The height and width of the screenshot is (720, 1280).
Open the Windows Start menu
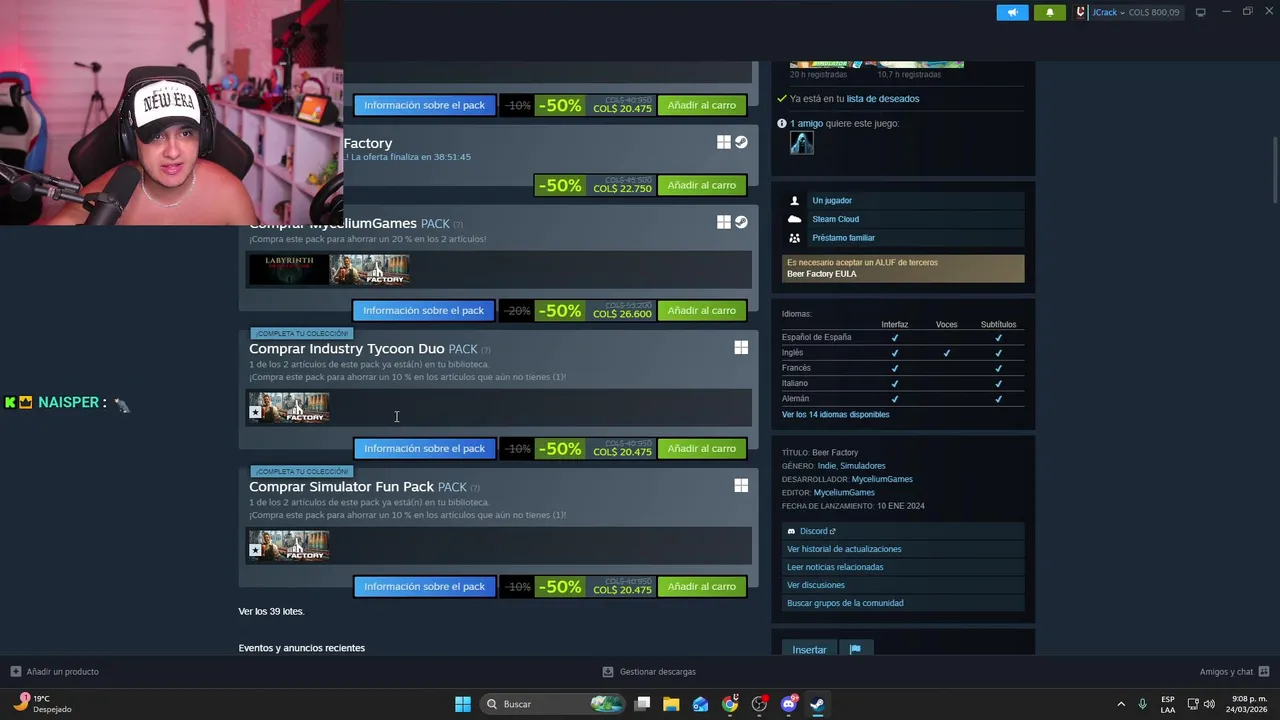coord(463,704)
